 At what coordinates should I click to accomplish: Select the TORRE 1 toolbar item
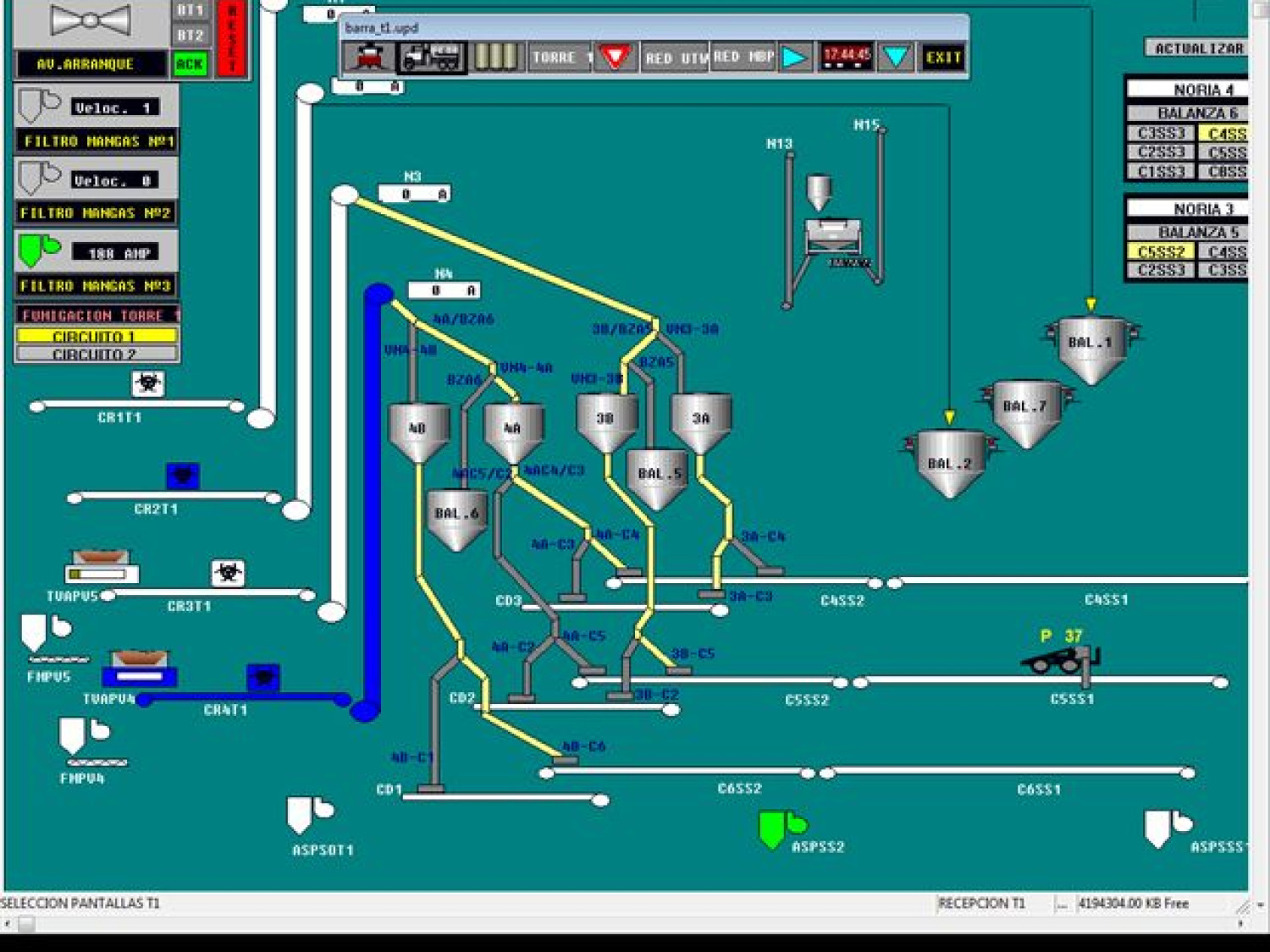[560, 58]
